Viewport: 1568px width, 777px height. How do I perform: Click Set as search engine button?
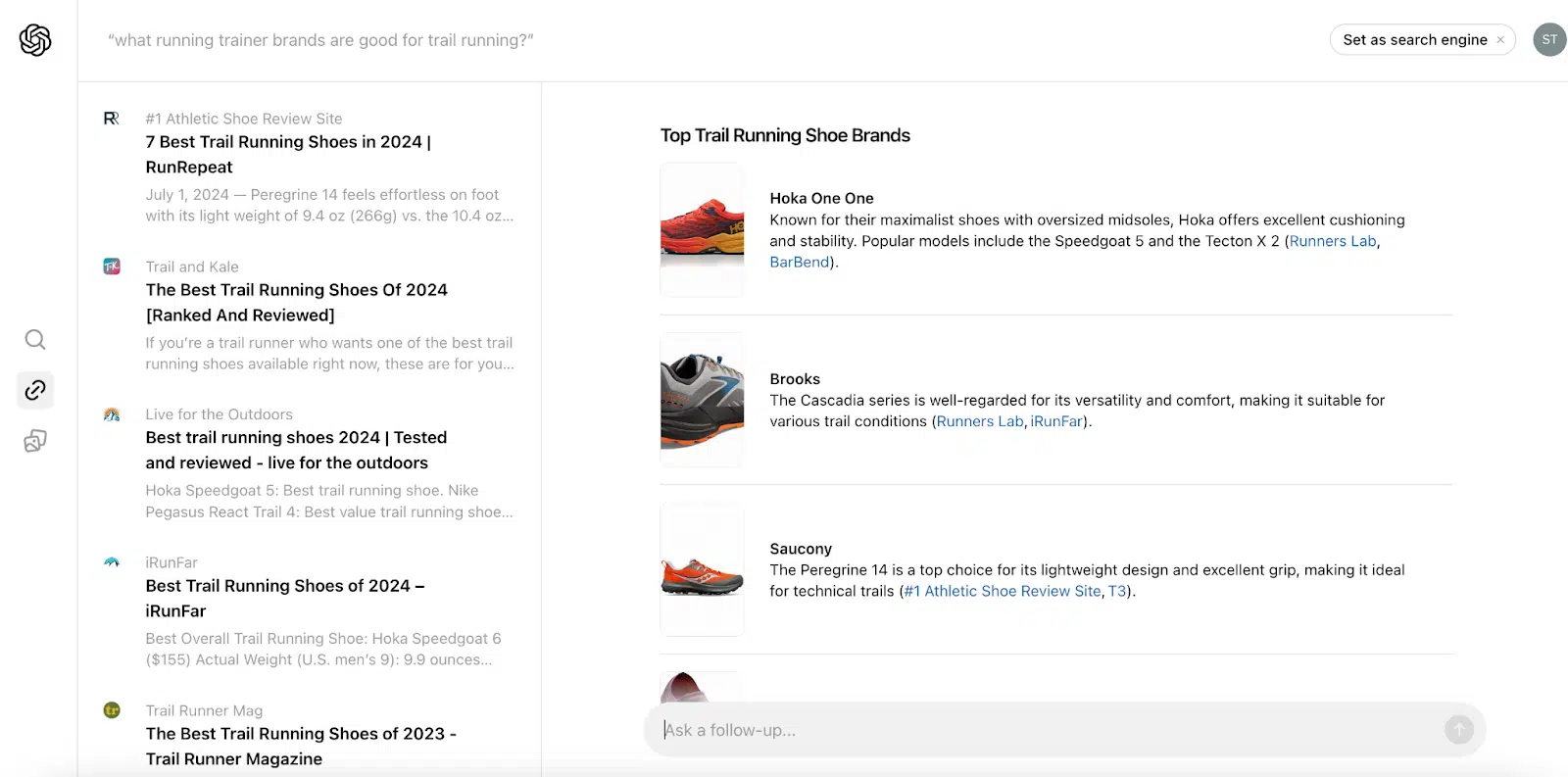point(1415,40)
